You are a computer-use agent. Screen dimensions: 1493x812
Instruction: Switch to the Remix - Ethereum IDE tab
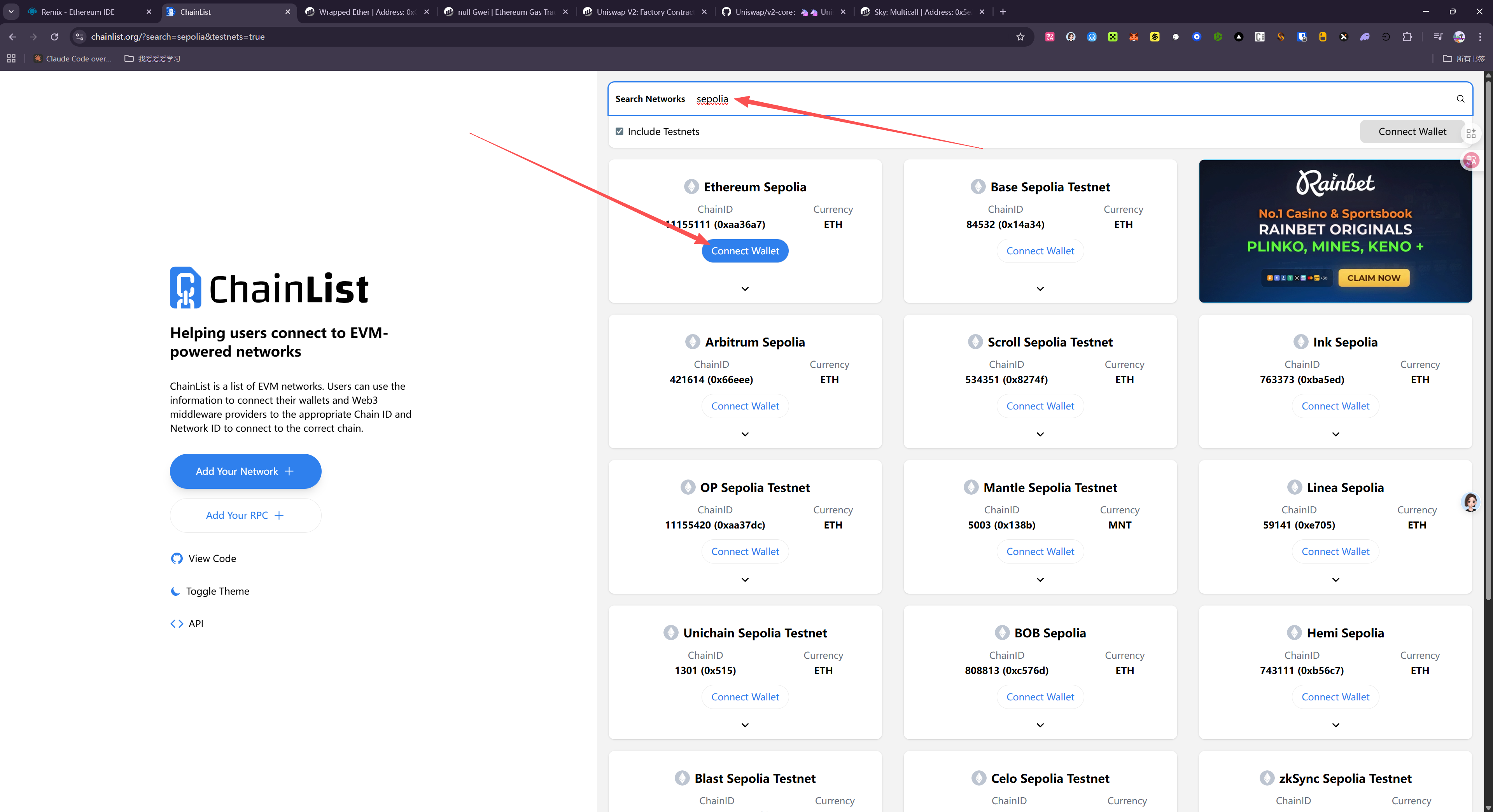click(78, 12)
